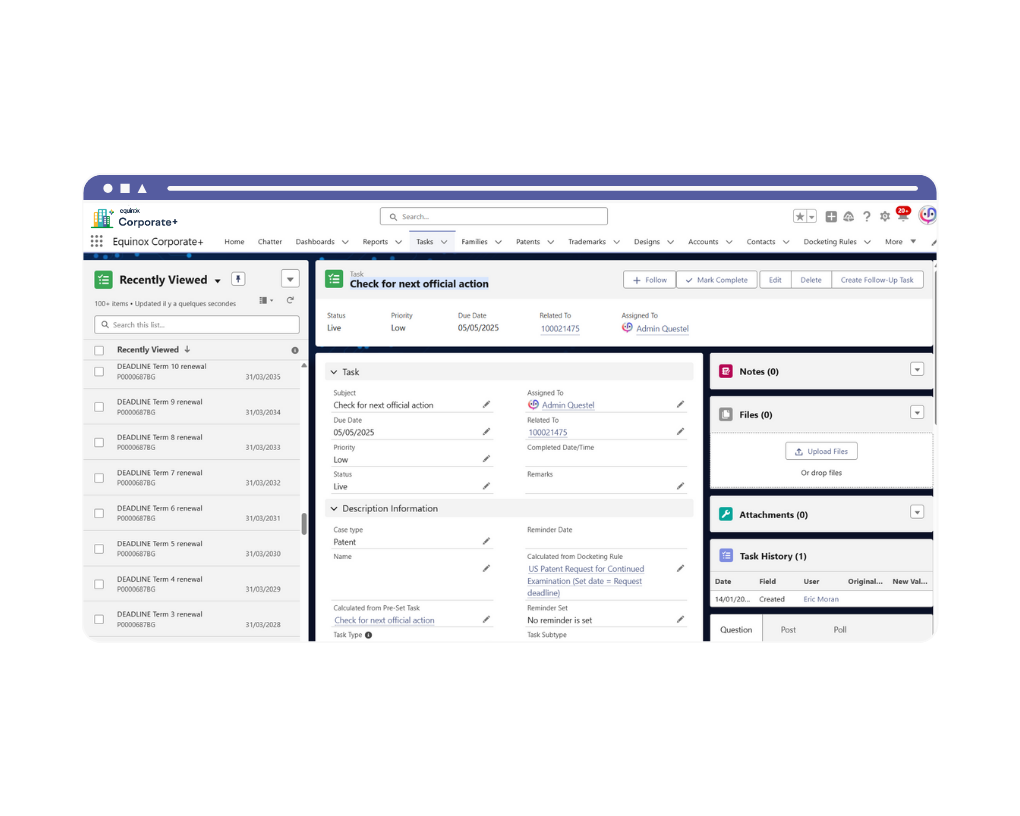Image resolution: width=1020 pixels, height=816 pixels.
Task: Open the Patents tab menu
Action: pos(551,241)
